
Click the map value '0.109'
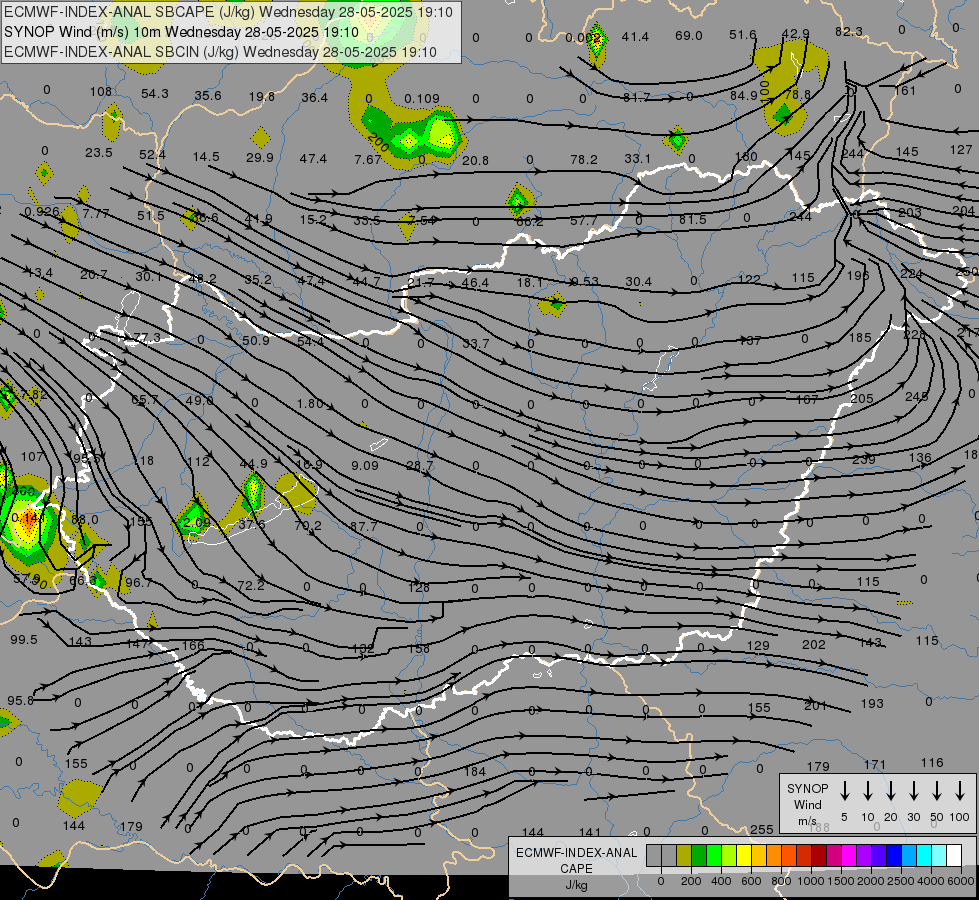tap(421, 99)
